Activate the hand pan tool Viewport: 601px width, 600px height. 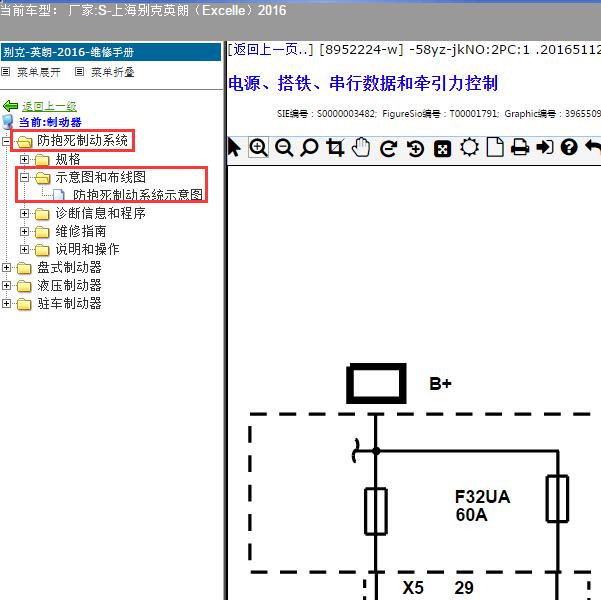coord(361,148)
